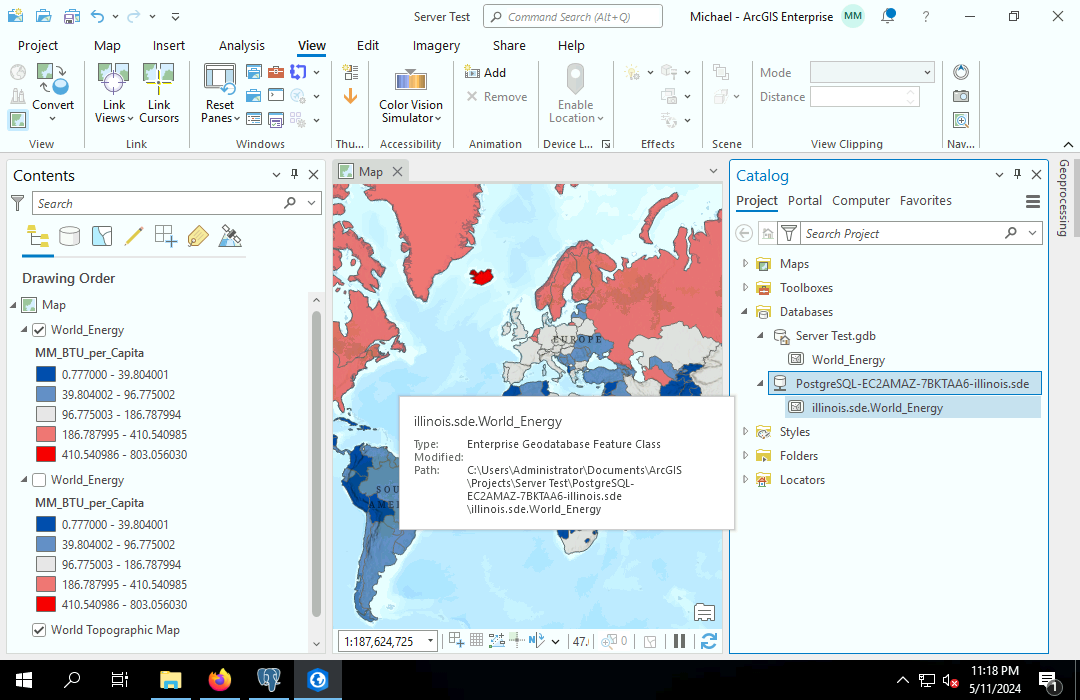Pause map drawing in status bar
The width and height of the screenshot is (1080, 700).
[679, 641]
